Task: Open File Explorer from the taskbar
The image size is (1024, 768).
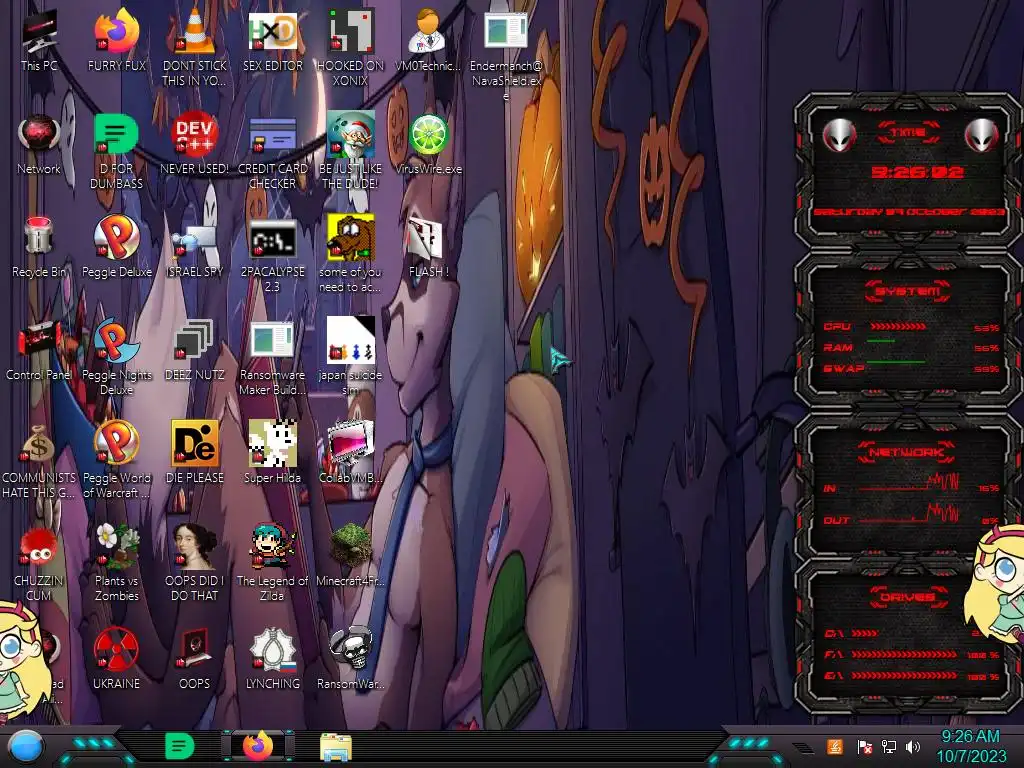Action: pyautogui.click(x=336, y=747)
